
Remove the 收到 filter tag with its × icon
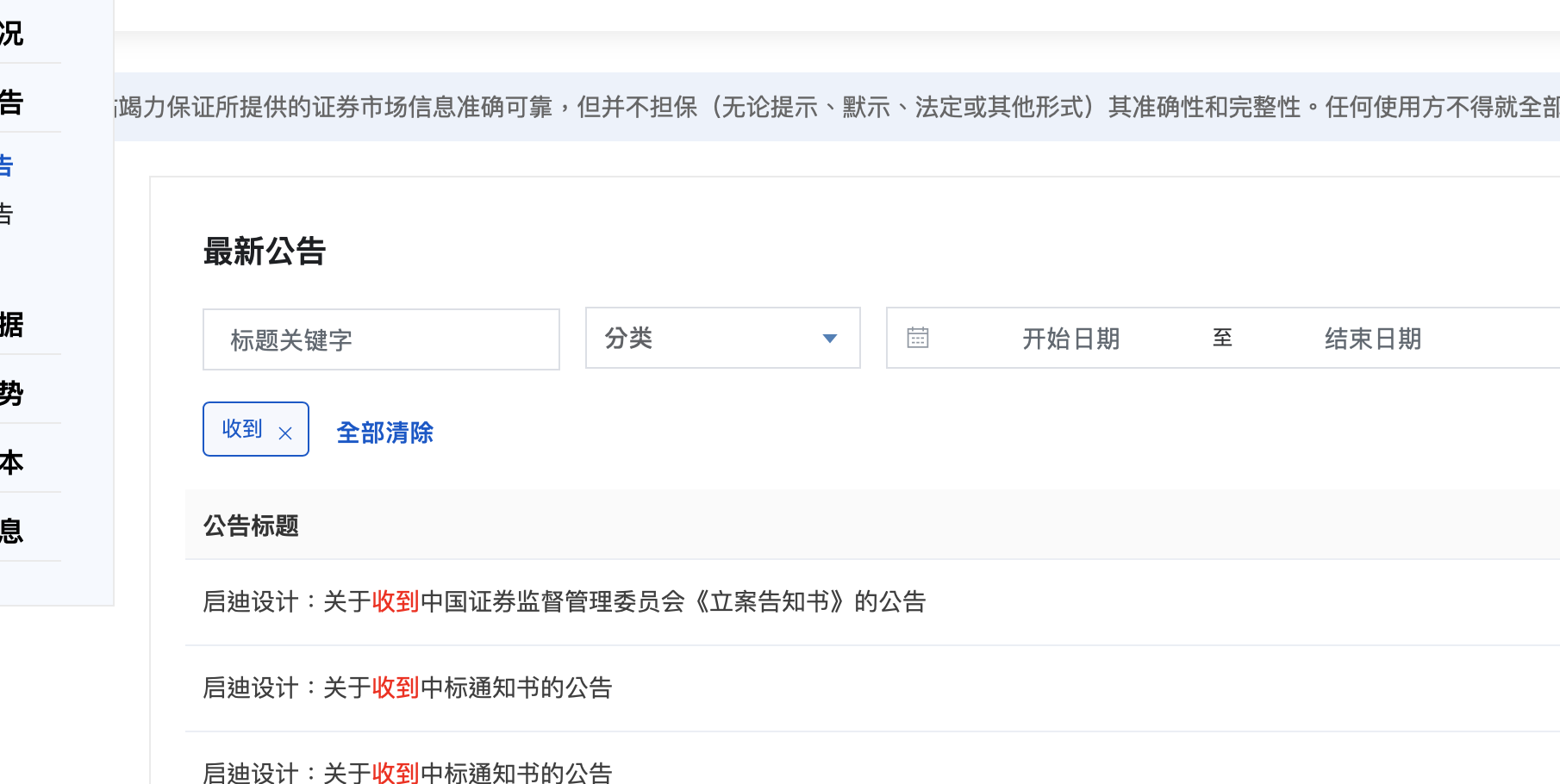pos(285,433)
